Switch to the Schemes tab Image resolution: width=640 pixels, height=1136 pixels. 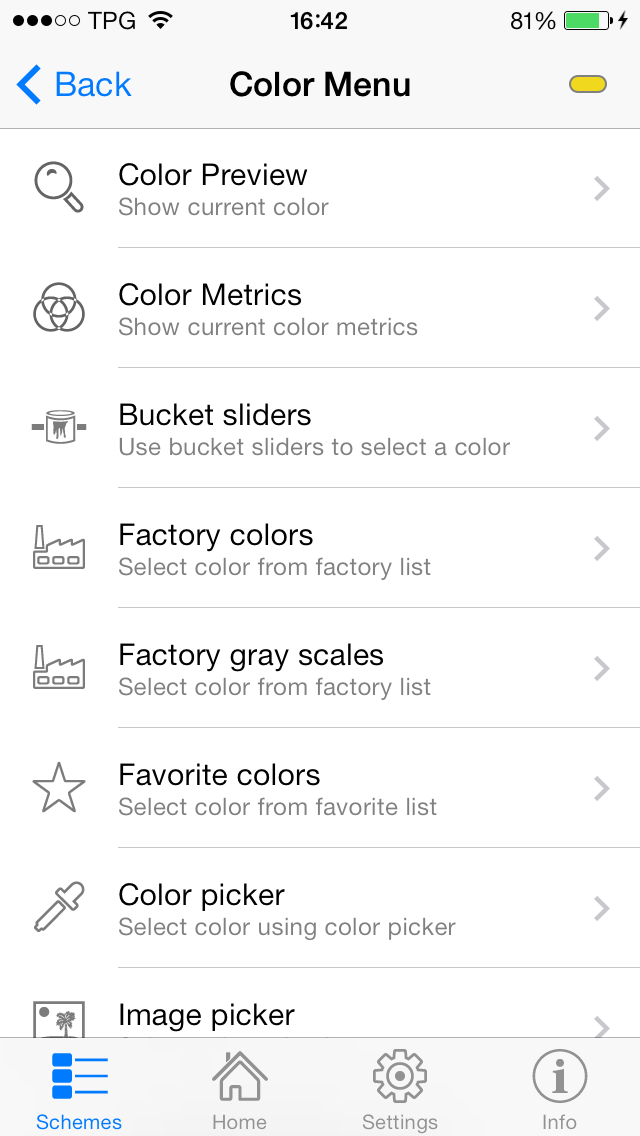(79, 1090)
